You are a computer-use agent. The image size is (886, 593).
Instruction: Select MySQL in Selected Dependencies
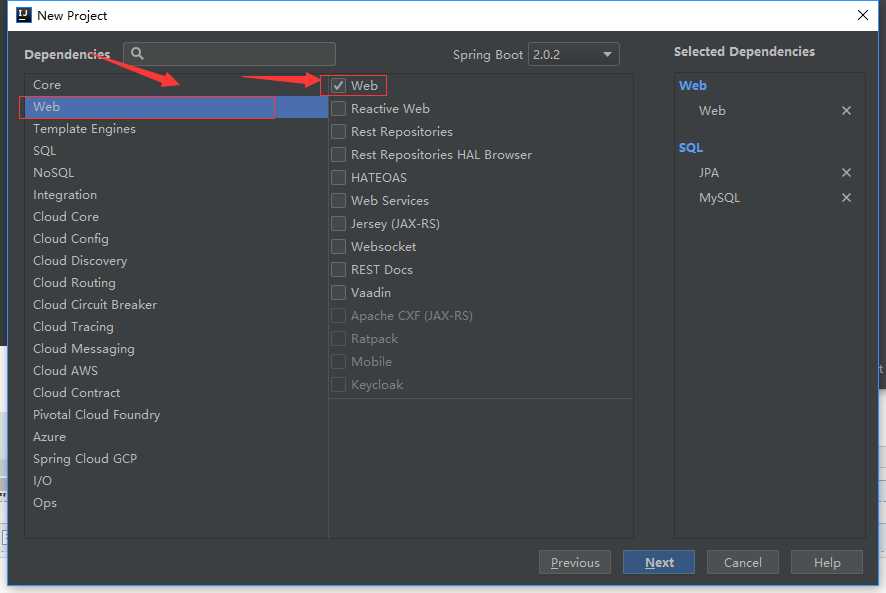coord(719,198)
